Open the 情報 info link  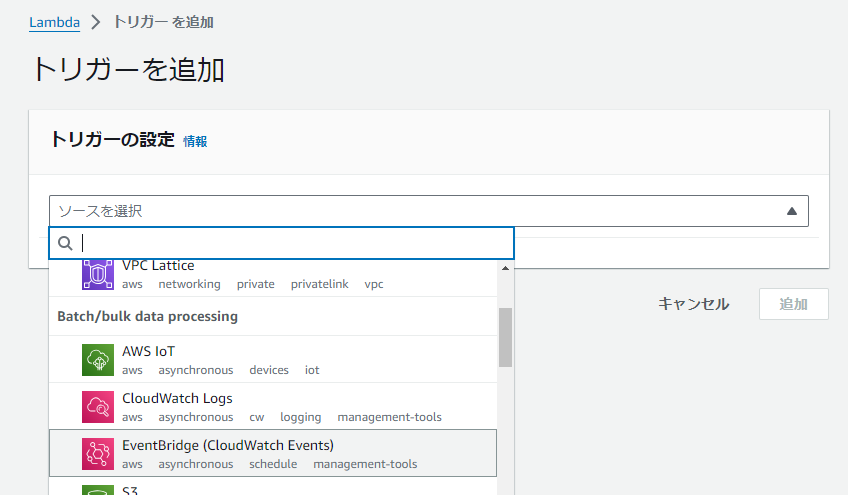(195, 141)
